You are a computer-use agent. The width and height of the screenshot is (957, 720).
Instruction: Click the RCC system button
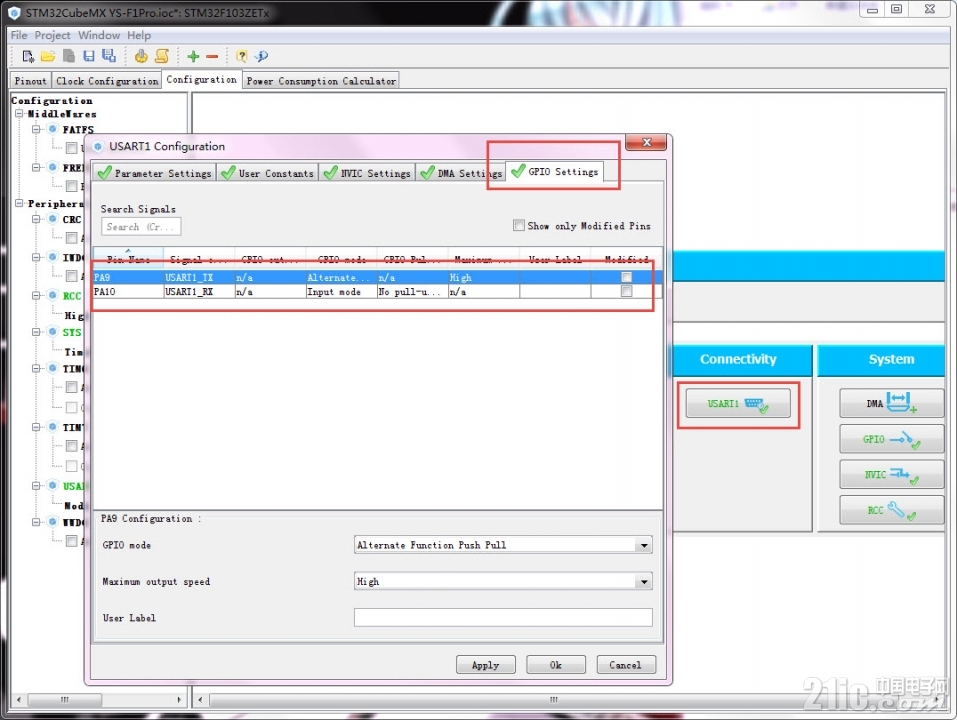892,509
